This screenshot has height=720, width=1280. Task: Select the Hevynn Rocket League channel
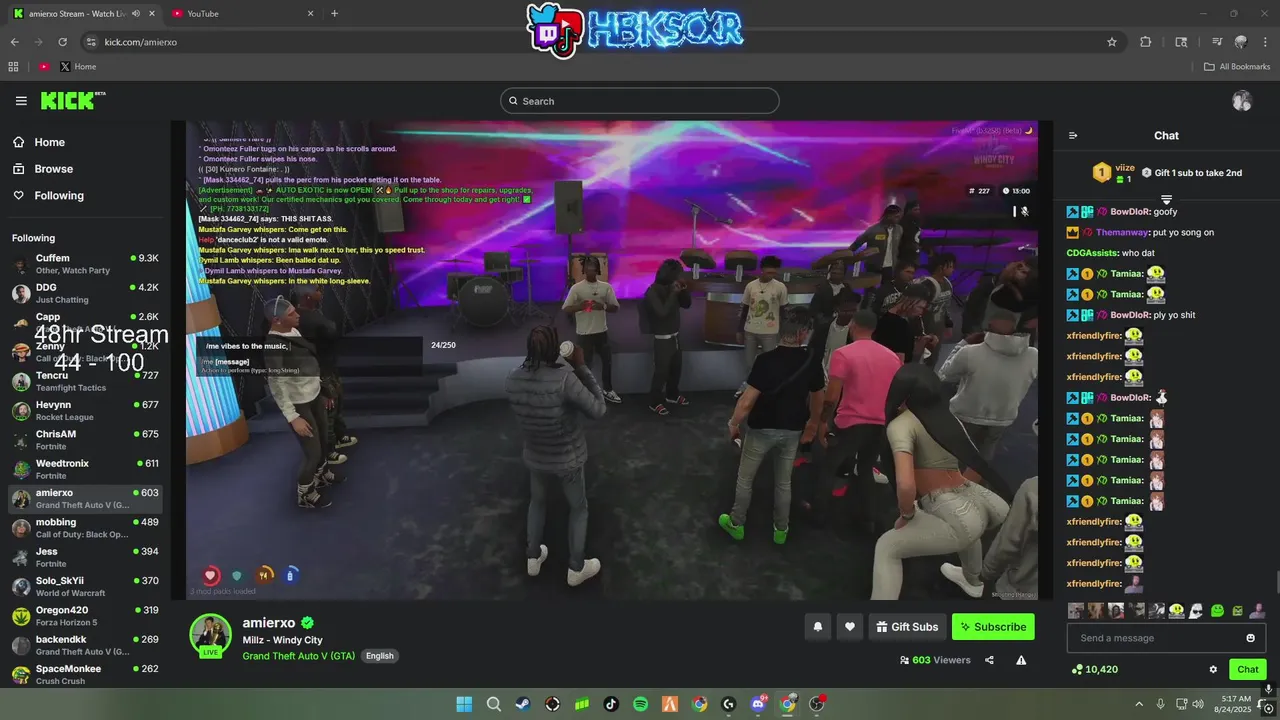click(x=85, y=411)
